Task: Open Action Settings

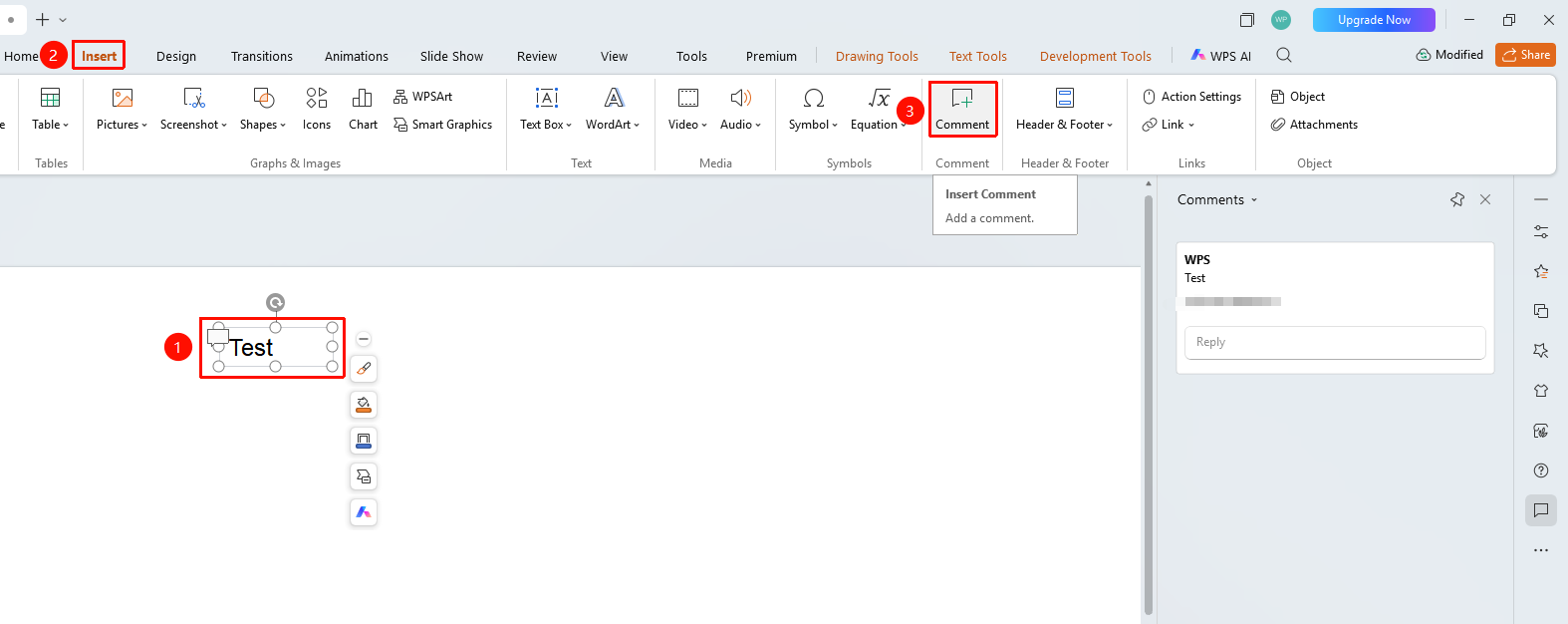Action: [x=1191, y=97]
